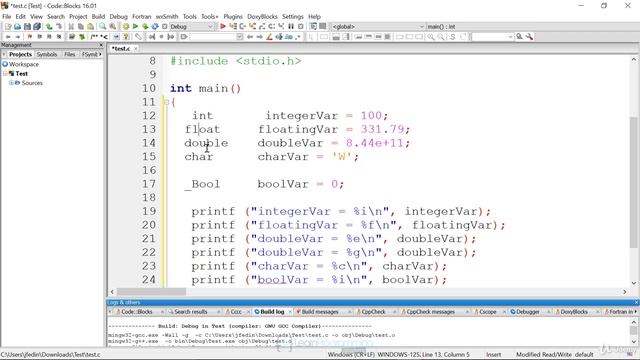Screen dimensions: 640x360
Task: Save the current file with the toolbar icon
Action: pyautogui.click(x=27, y=27)
